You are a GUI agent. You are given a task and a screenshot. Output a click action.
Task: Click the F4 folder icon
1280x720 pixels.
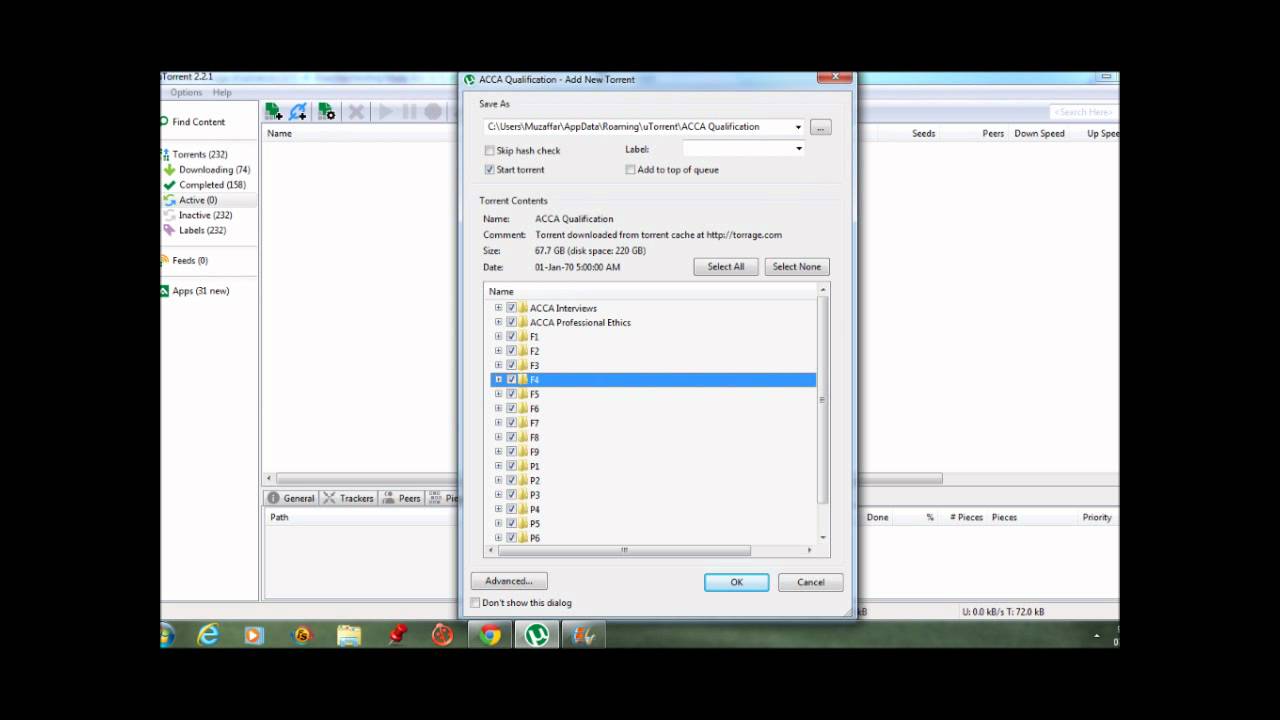523,380
